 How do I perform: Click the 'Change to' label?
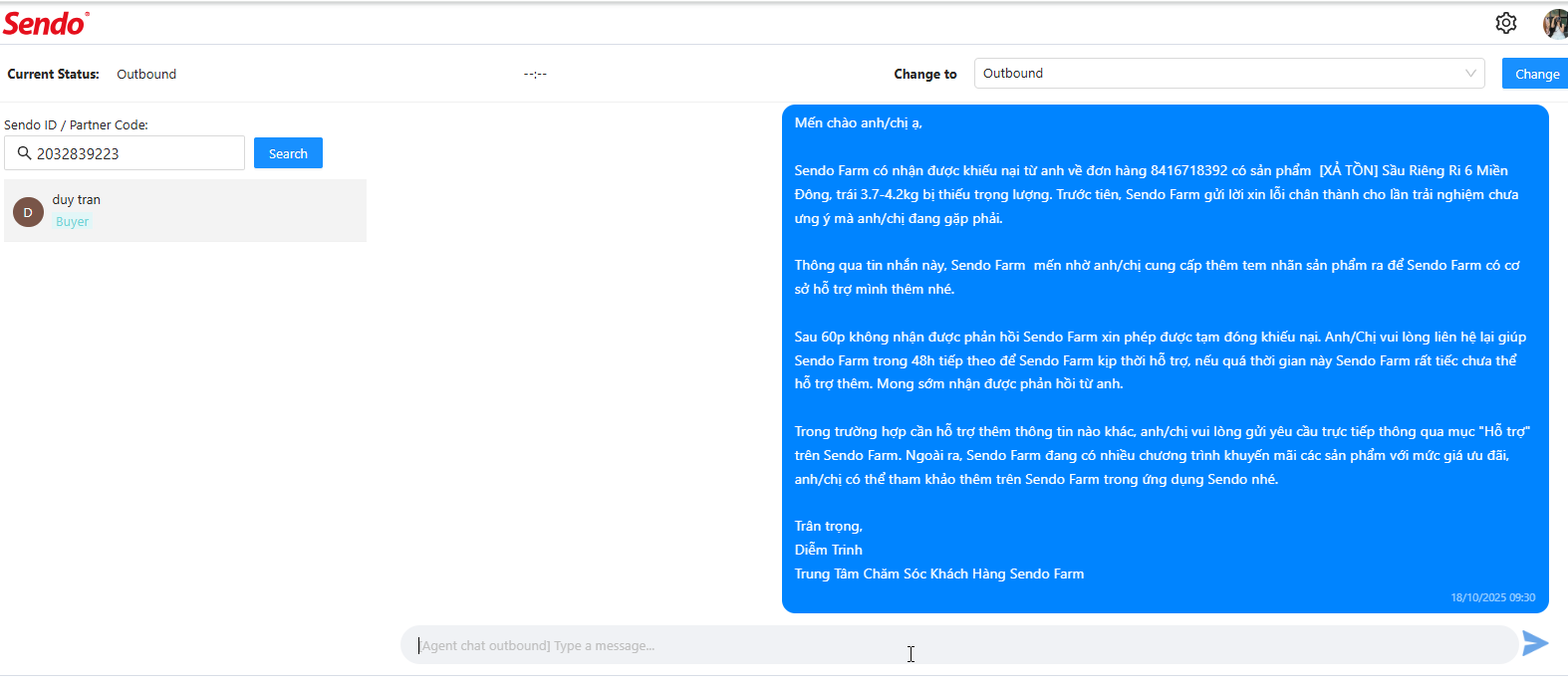point(924,75)
